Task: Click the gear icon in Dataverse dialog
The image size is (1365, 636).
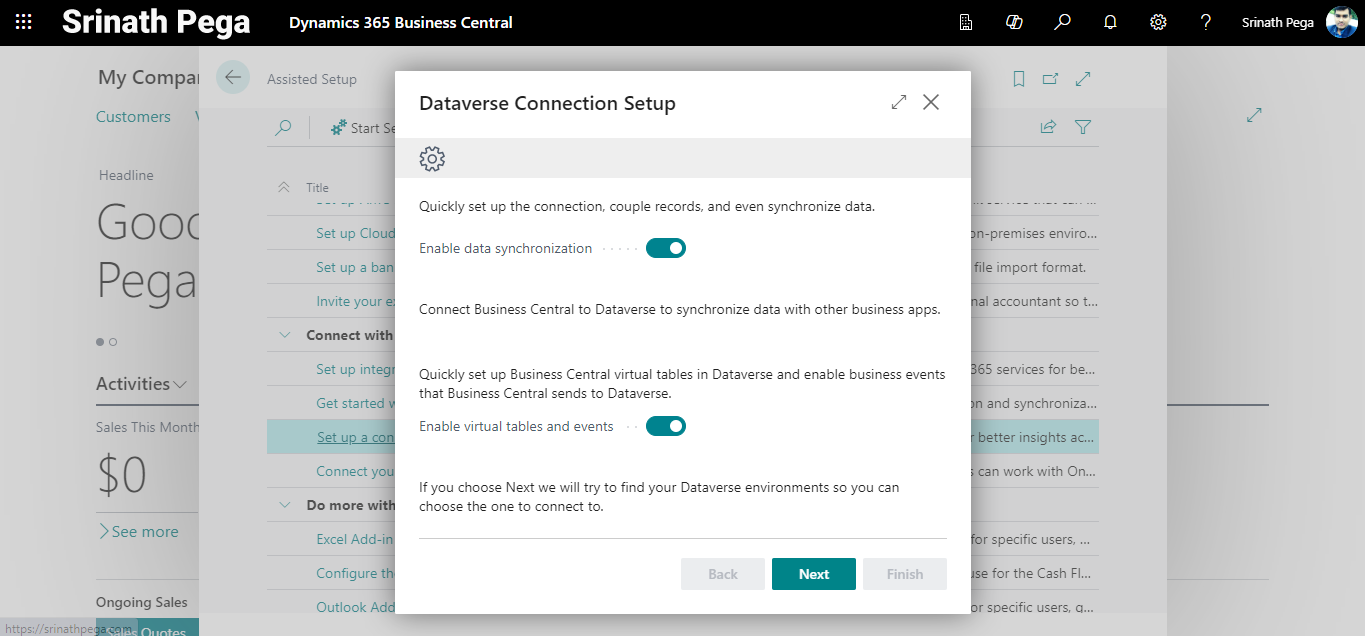Action: 432,158
